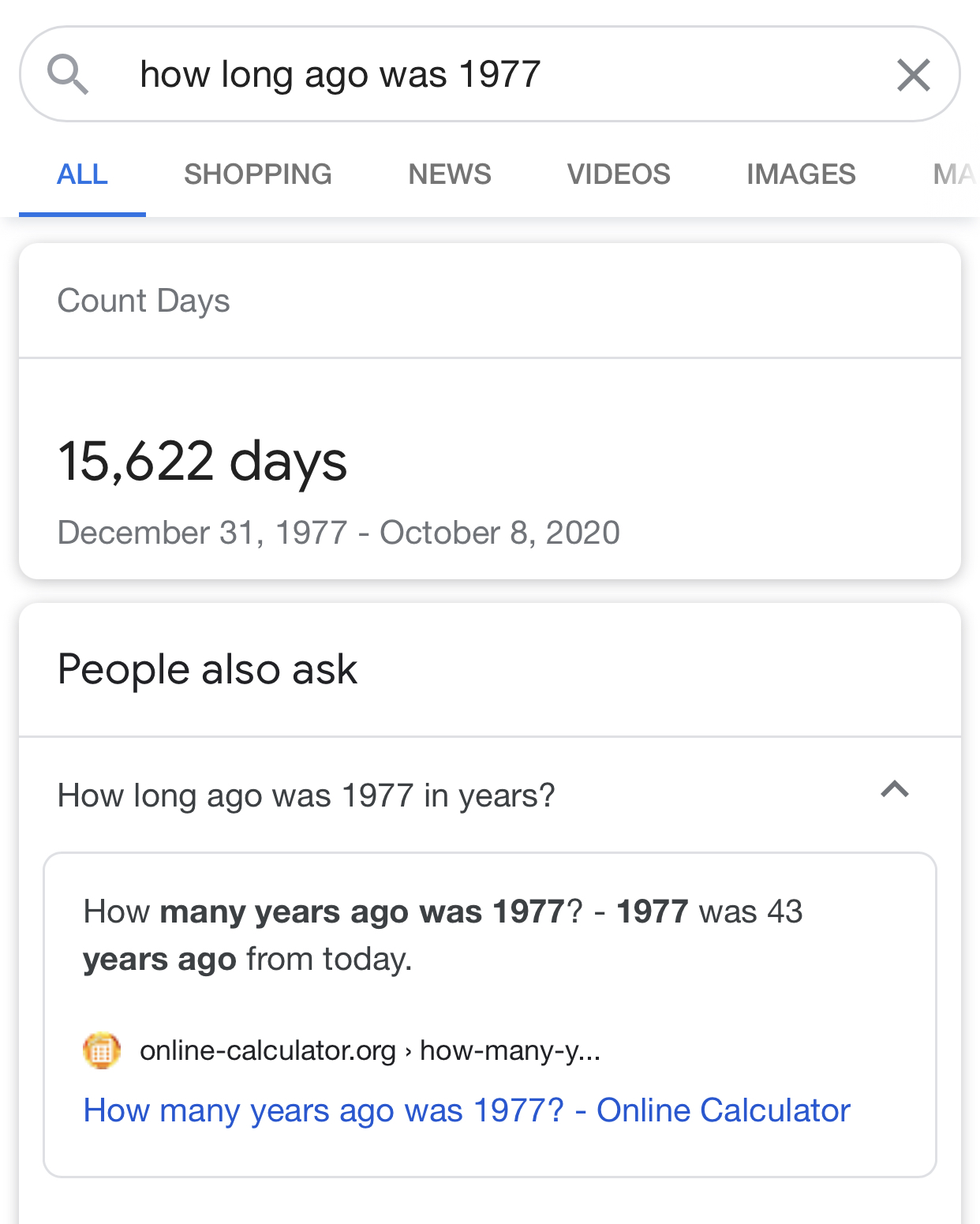This screenshot has height=1224, width=980.
Task: Switch to the NEWS tab
Action: [x=450, y=174]
